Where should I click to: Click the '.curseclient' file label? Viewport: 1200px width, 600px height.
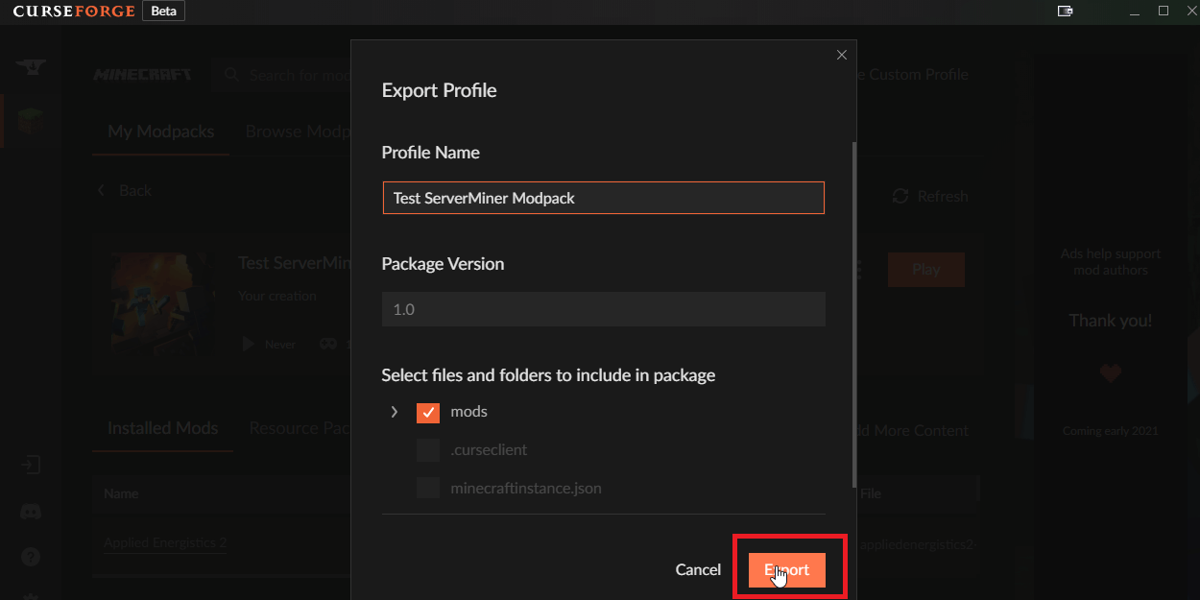point(489,451)
